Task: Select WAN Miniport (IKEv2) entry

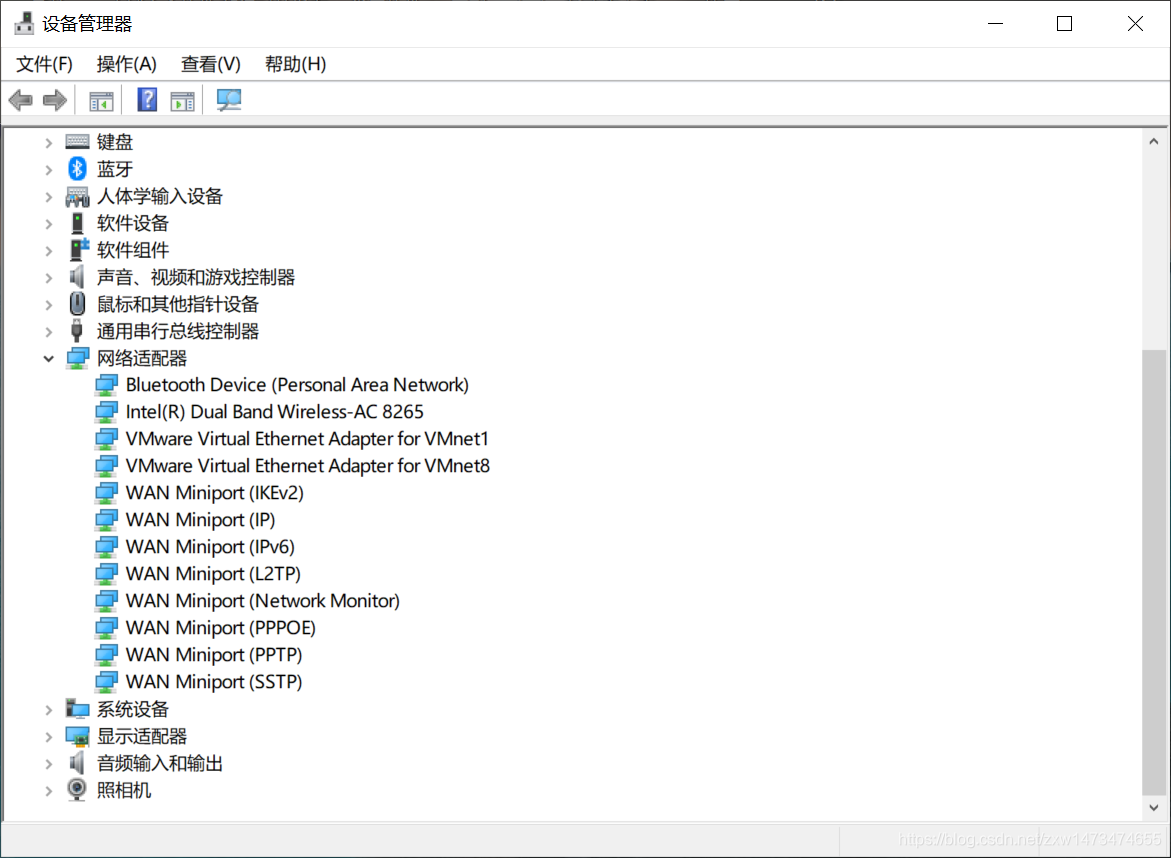Action: 214,493
